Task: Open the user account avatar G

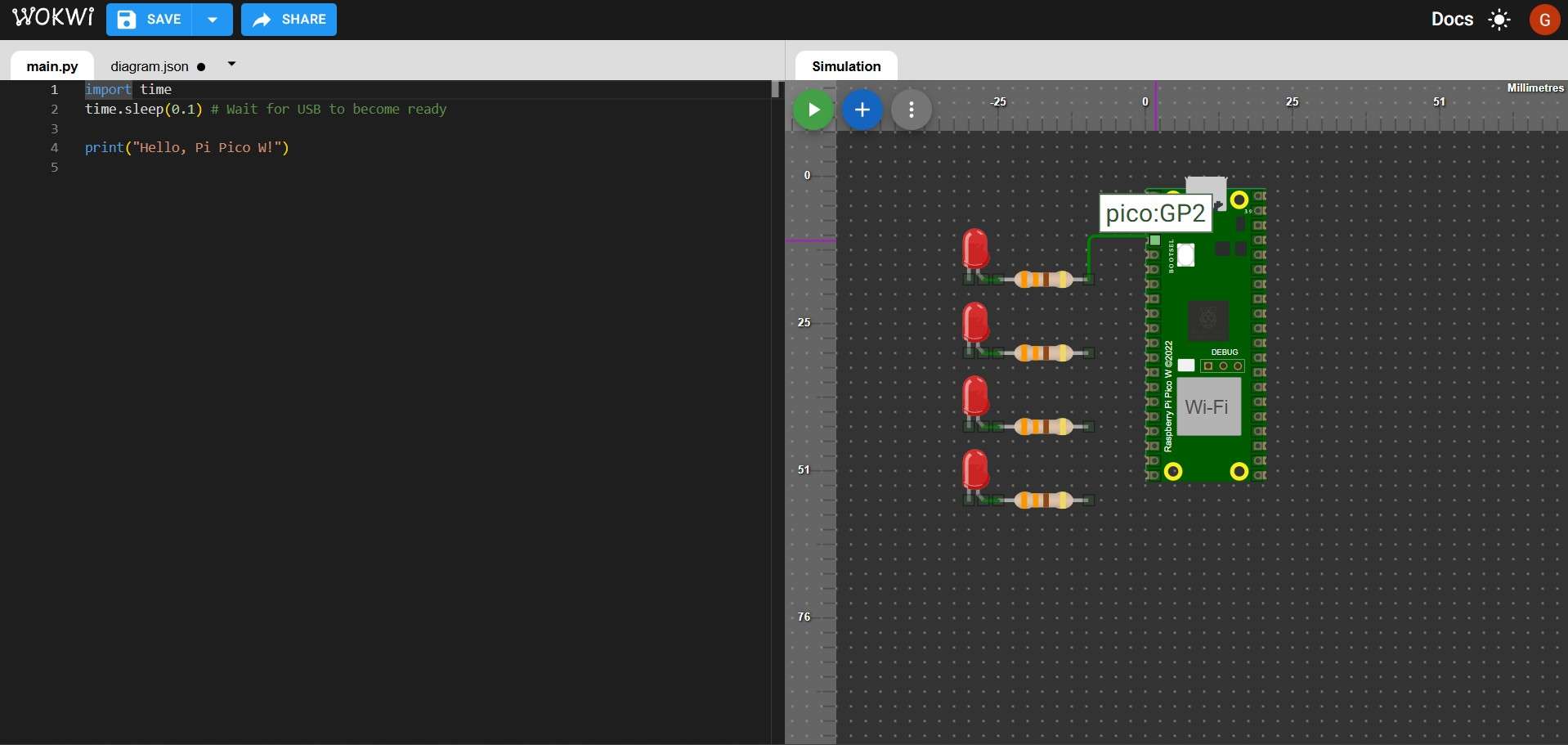Action: pos(1544,20)
